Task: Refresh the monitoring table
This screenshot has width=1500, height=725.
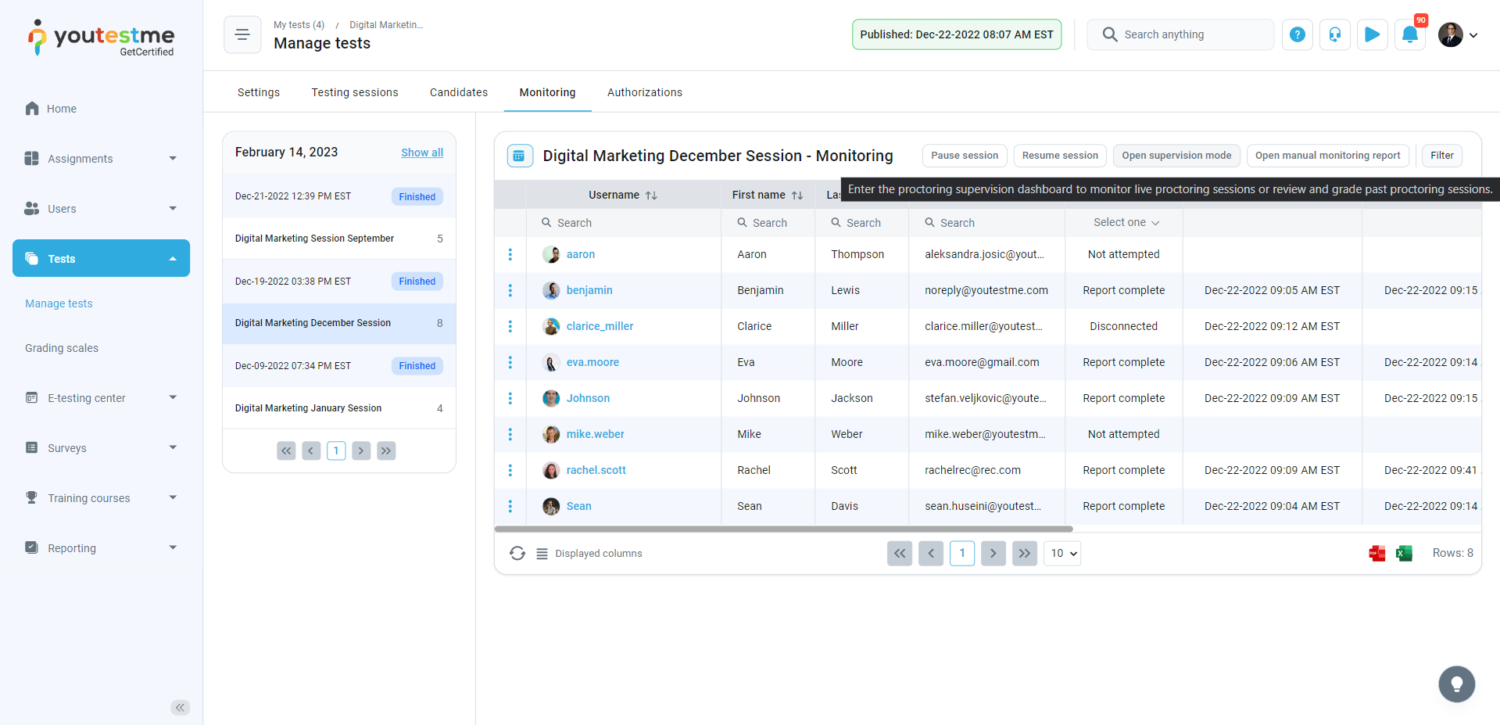Action: pyautogui.click(x=517, y=553)
